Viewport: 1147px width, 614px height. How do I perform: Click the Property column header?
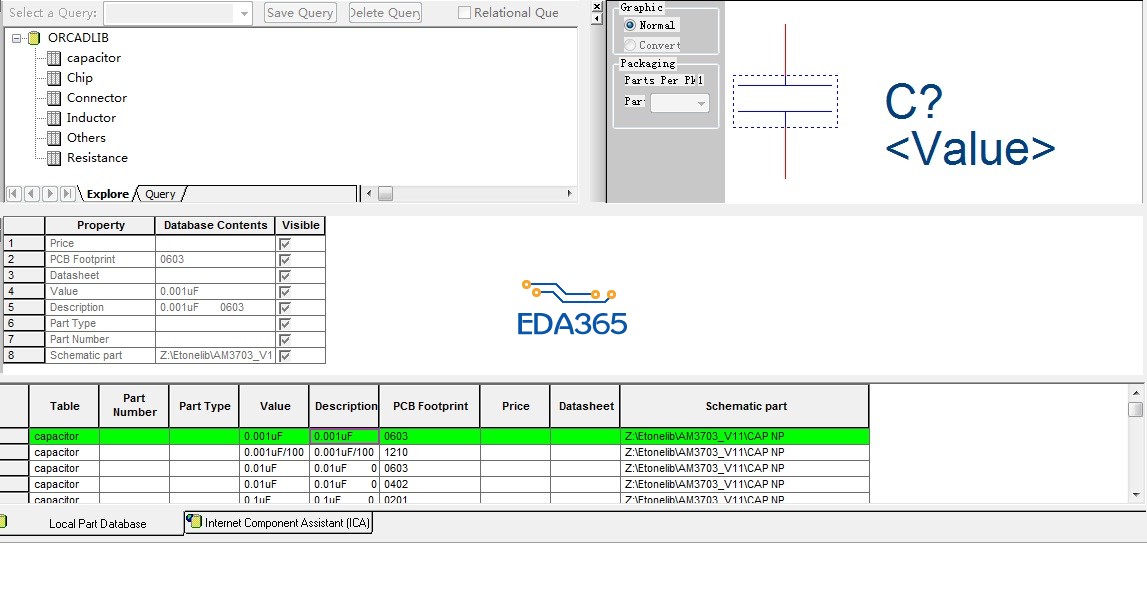100,225
